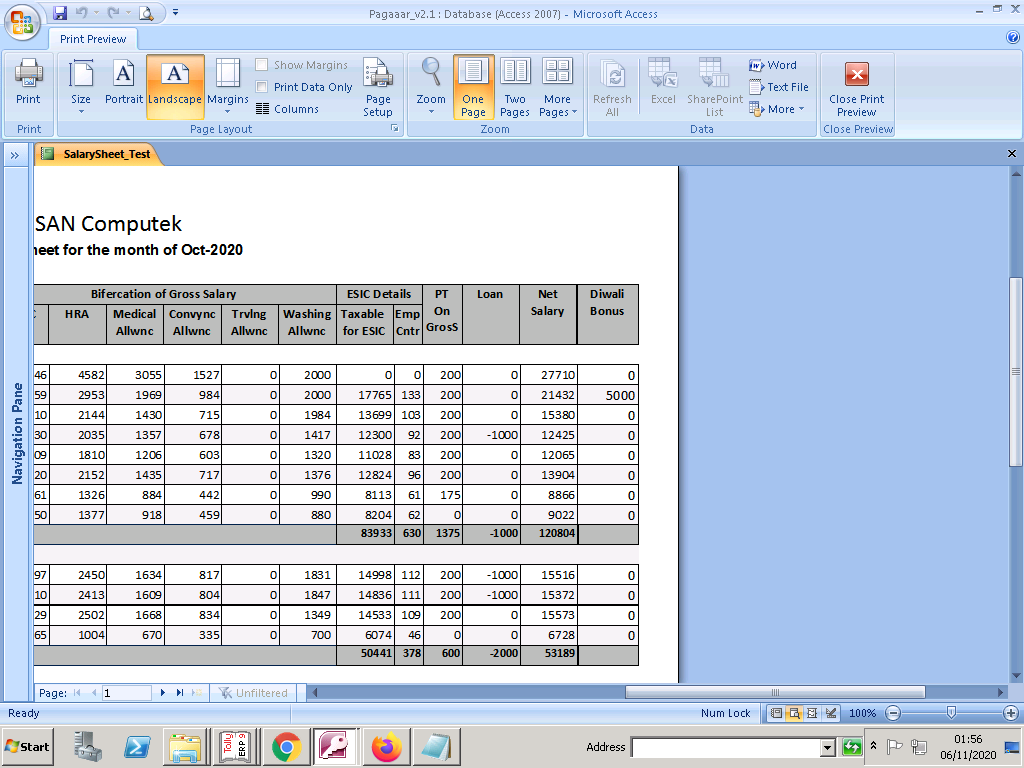Open Tally ERP 9 from taskbar

[x=235, y=746]
